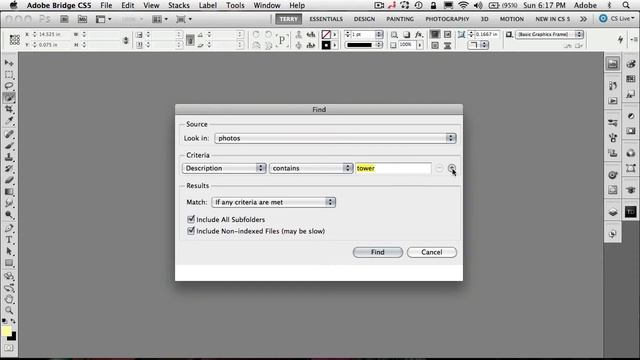Select the Move tool in the toolbox

(x=9, y=63)
